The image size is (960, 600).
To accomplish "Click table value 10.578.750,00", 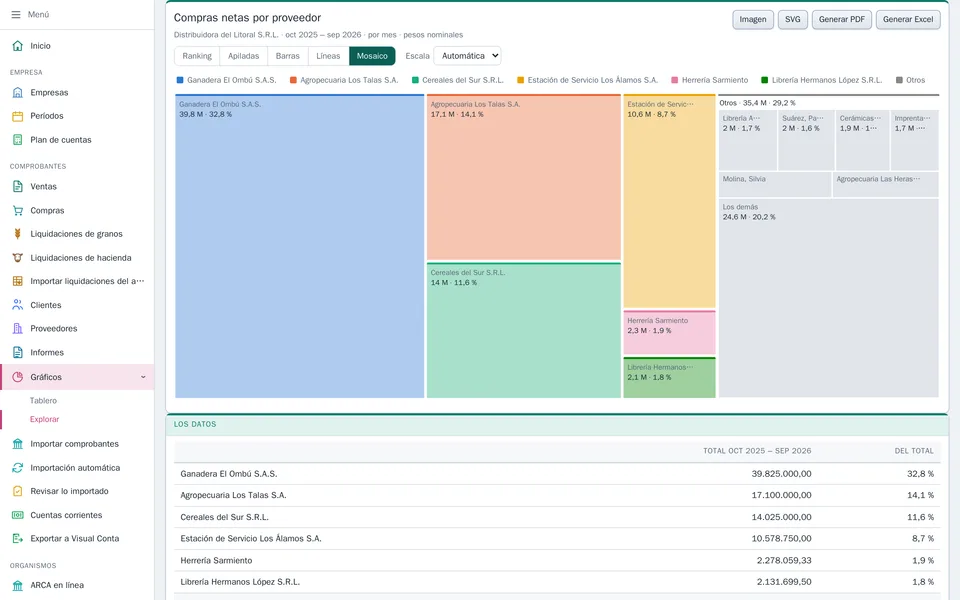I will [x=781, y=539].
